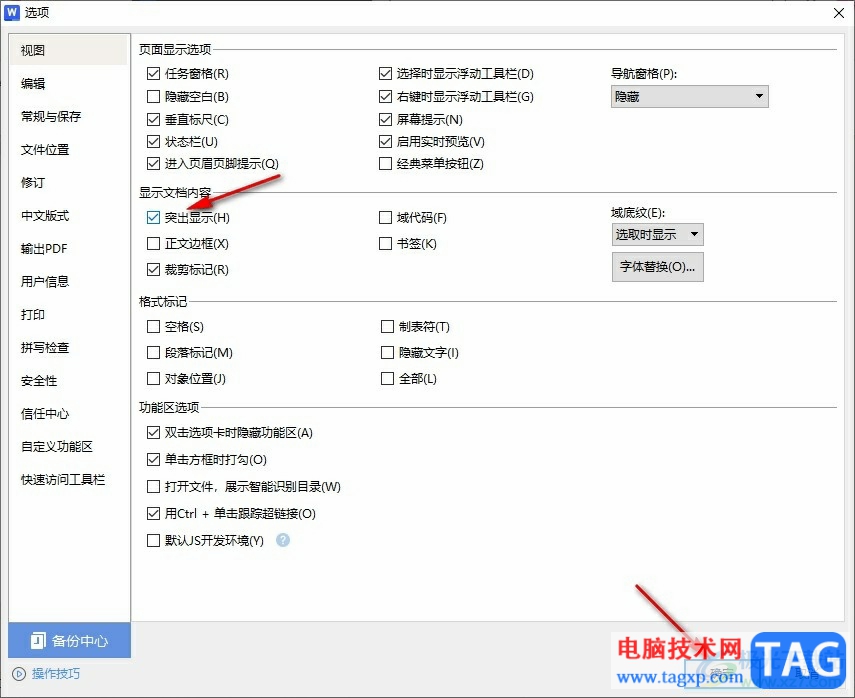This screenshot has height=698, width=855.
Task: Toggle 选择时显示浮动工具栏(D) checkbox
Action: [x=385, y=73]
